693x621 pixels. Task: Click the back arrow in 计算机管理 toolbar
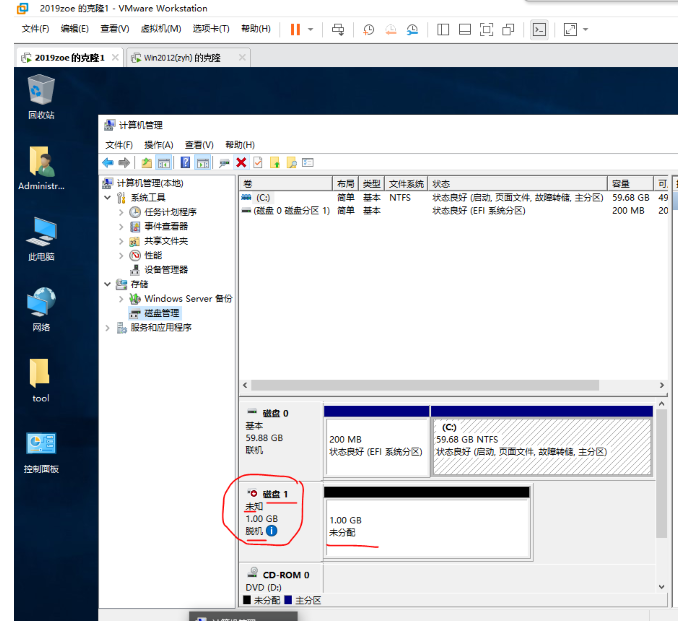pos(108,163)
